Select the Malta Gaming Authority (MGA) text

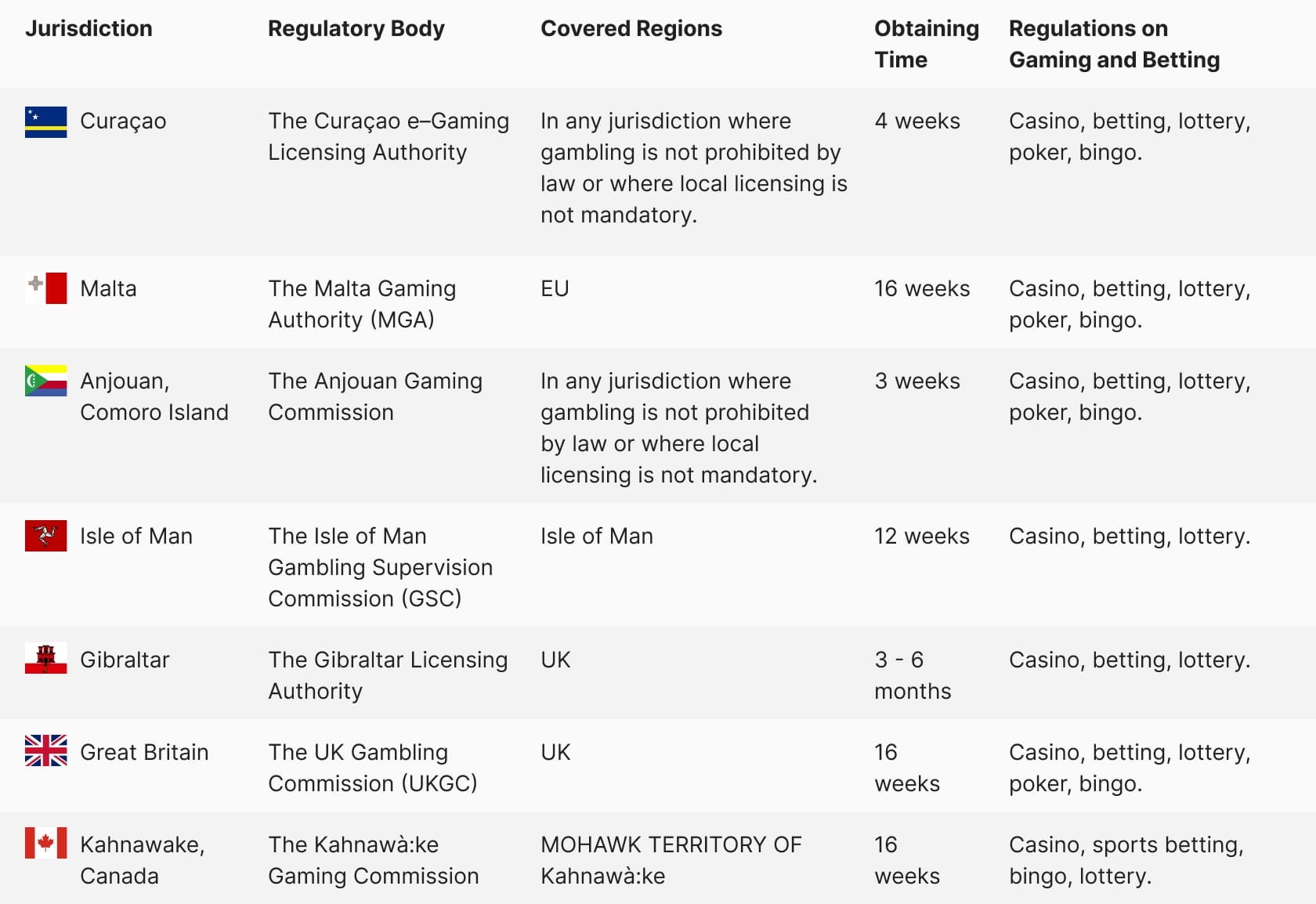click(362, 304)
